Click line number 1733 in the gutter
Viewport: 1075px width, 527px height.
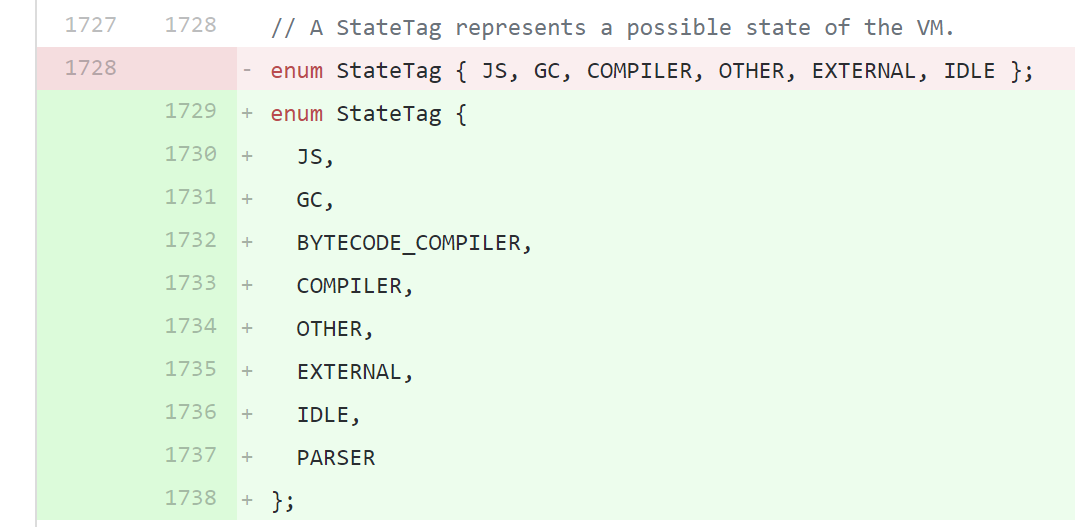click(x=191, y=283)
